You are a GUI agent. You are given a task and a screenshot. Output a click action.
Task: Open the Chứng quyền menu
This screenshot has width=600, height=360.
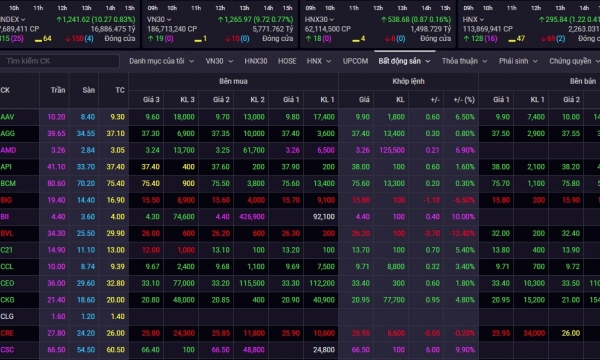point(573,61)
